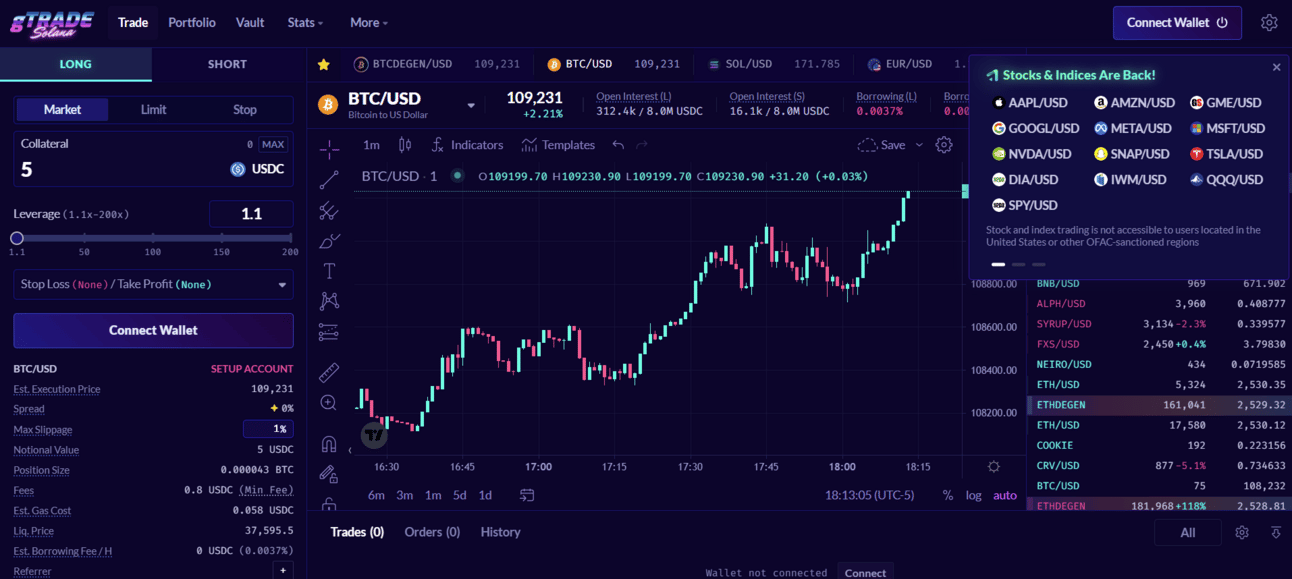Select the prediction and measurement tool
The height and width of the screenshot is (579, 1292).
tap(329, 332)
